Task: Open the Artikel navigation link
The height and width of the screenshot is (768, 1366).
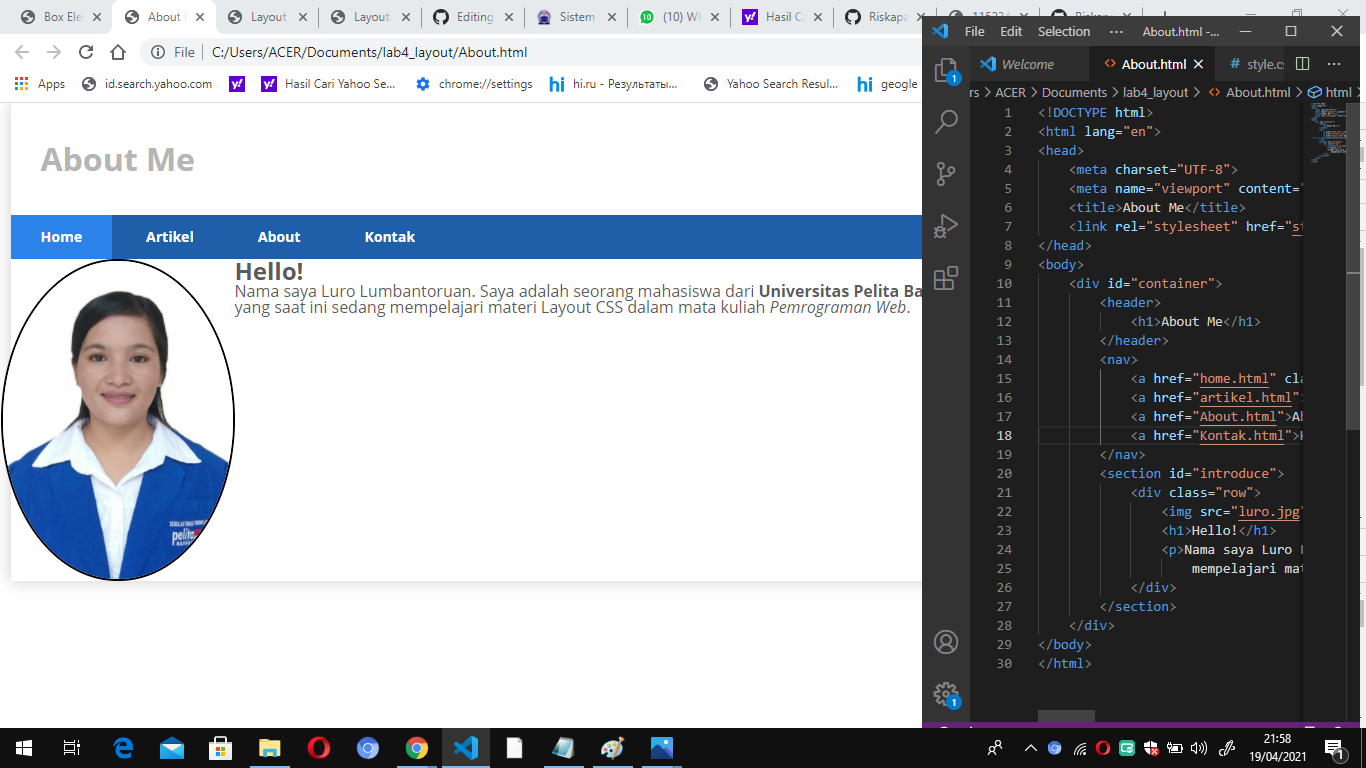Action: point(169,237)
